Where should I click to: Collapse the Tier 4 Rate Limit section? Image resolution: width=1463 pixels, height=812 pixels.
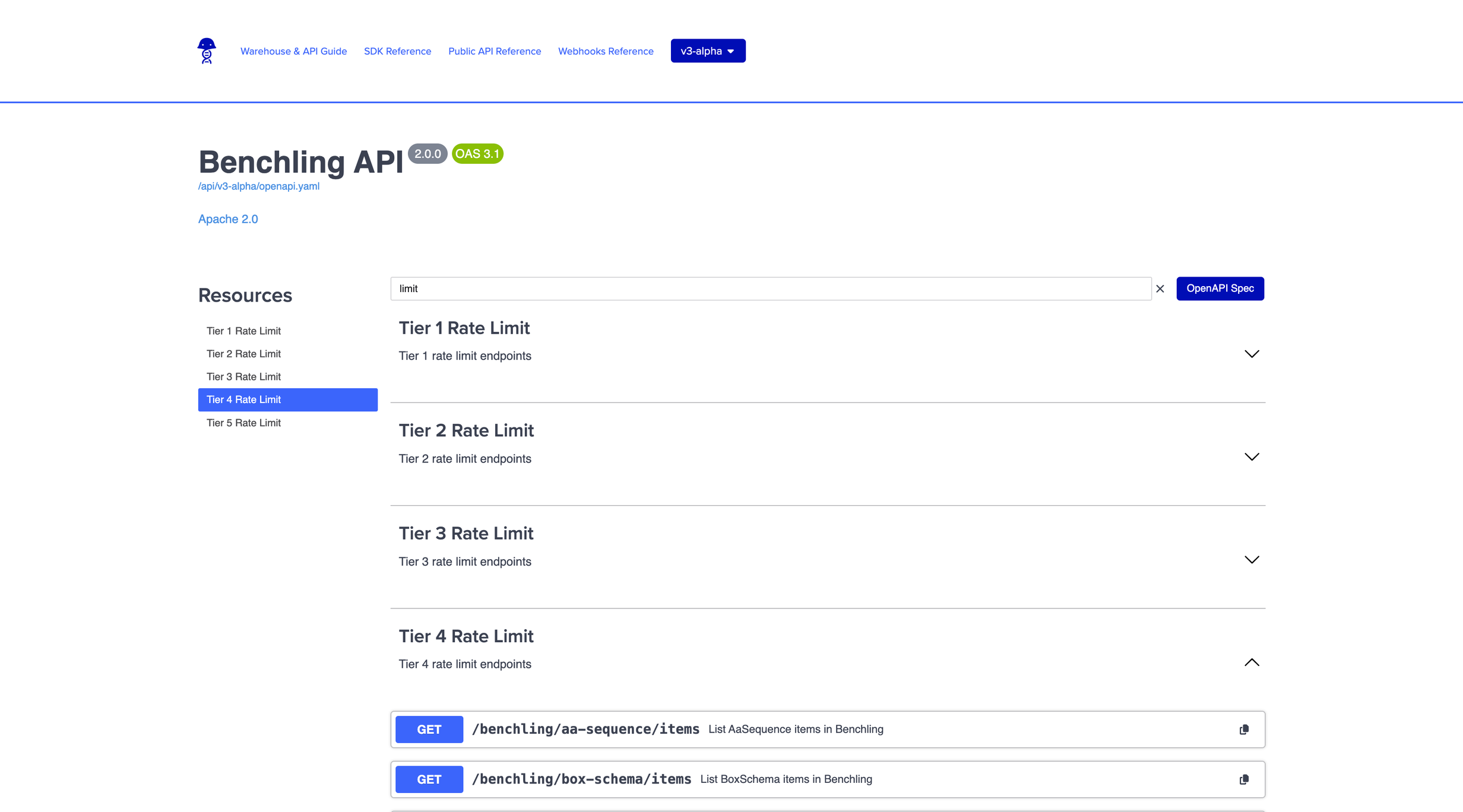click(1252, 662)
